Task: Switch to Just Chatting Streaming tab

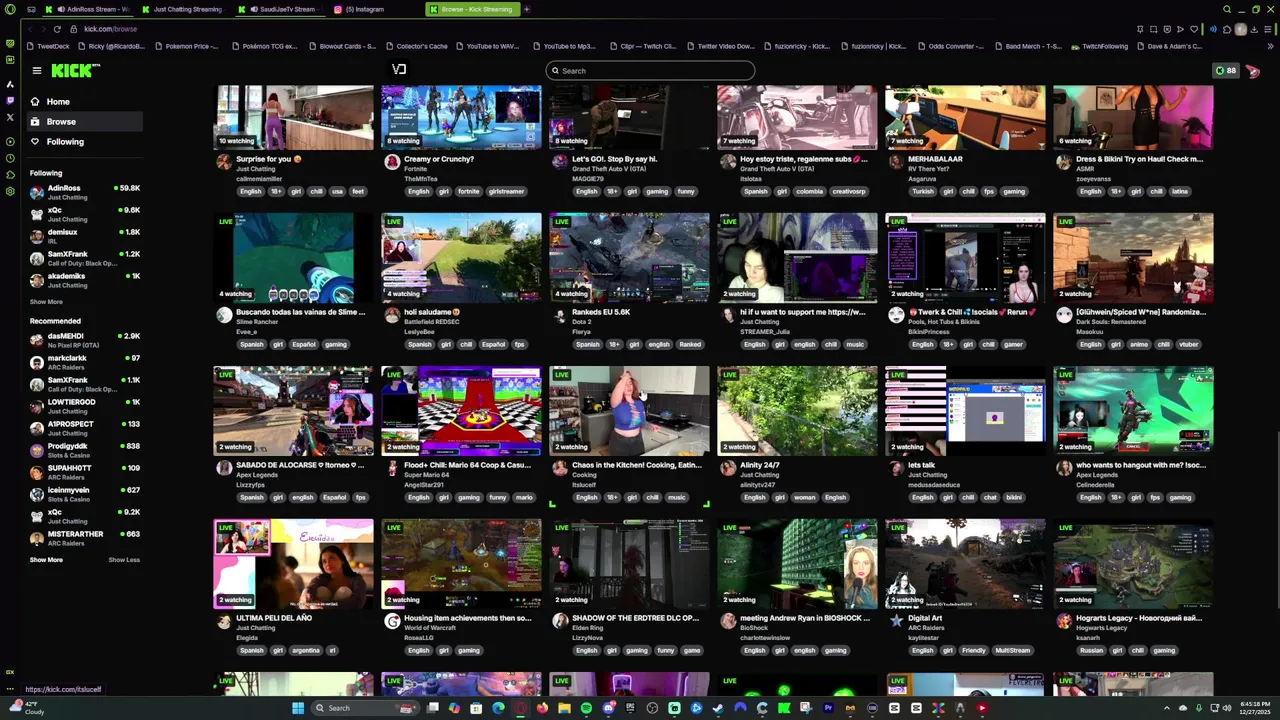Action: coord(182,9)
